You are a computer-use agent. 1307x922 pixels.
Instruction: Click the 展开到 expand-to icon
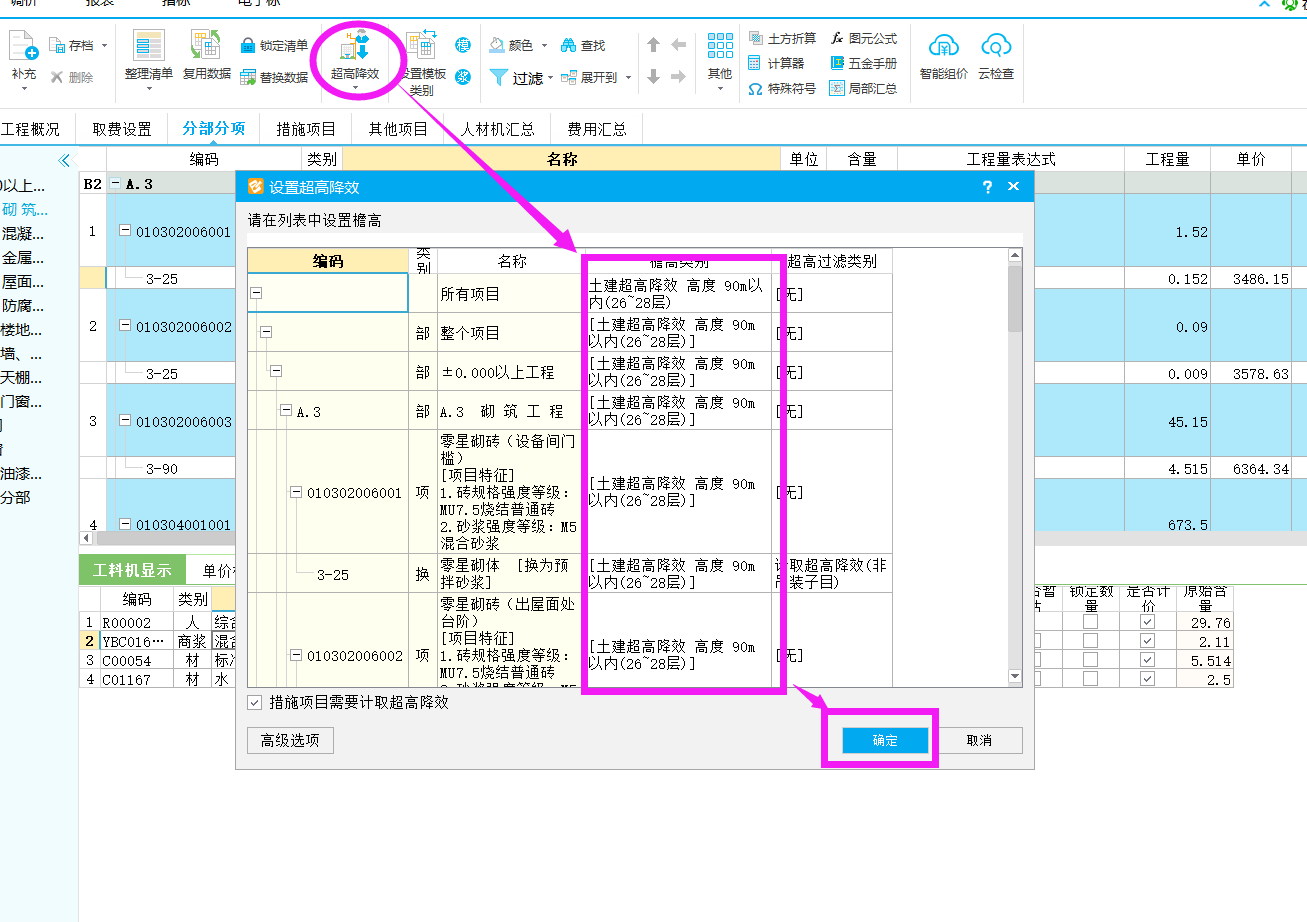[x=569, y=77]
